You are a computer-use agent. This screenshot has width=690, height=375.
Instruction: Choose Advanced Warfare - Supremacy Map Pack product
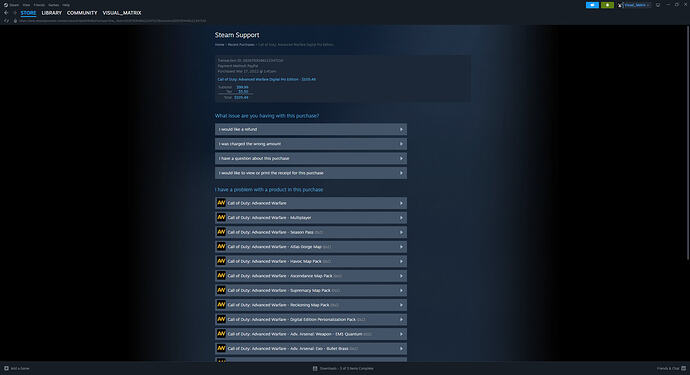coord(311,290)
